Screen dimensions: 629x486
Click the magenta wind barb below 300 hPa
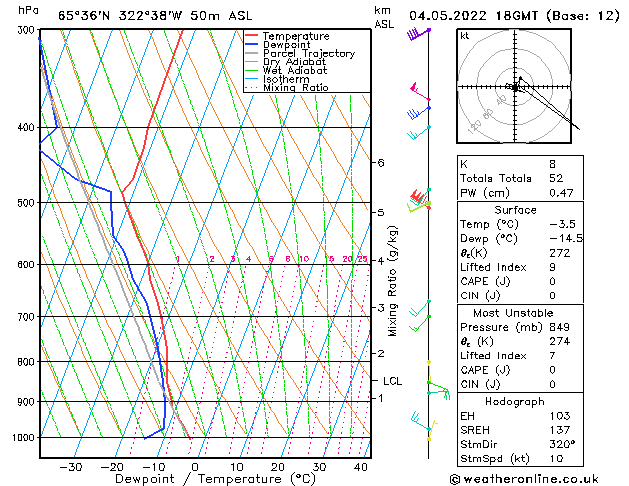tap(419, 98)
